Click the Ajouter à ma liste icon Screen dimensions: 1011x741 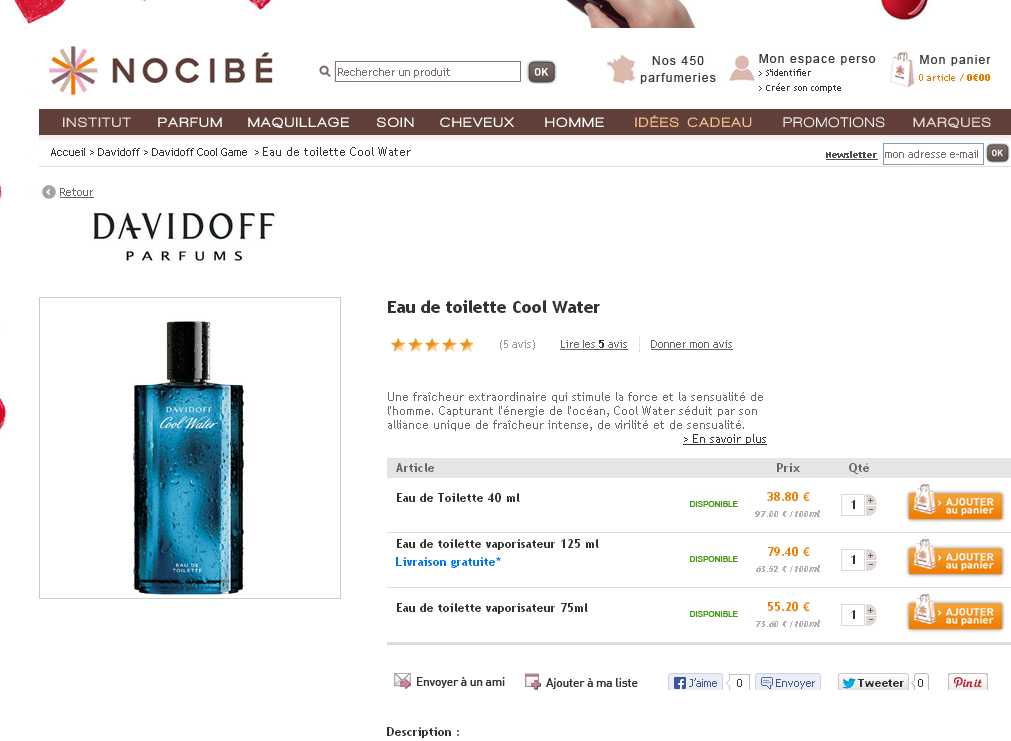pos(533,682)
